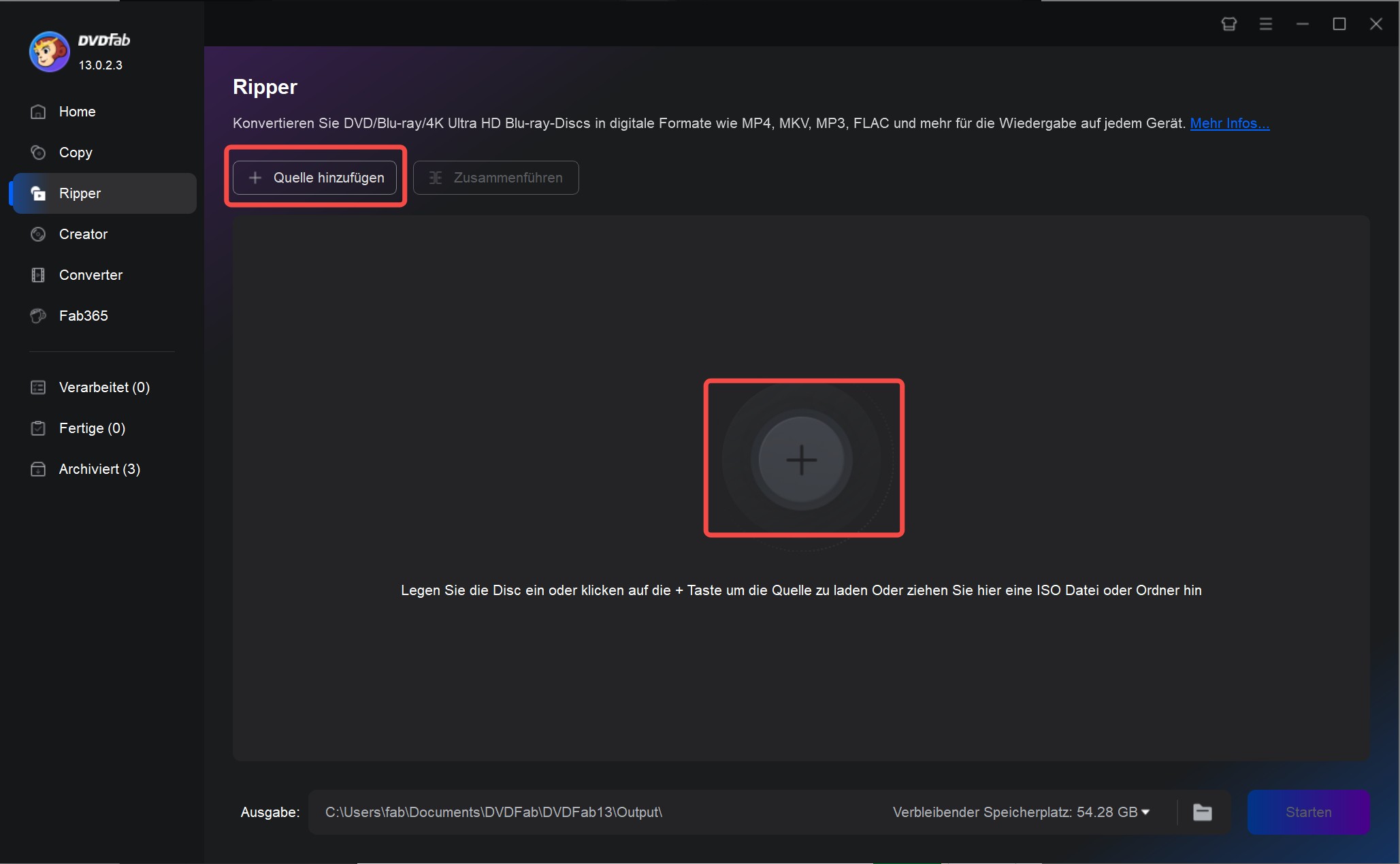Click the large plus add source button
This screenshot has height=864, width=1400.
pos(801,457)
